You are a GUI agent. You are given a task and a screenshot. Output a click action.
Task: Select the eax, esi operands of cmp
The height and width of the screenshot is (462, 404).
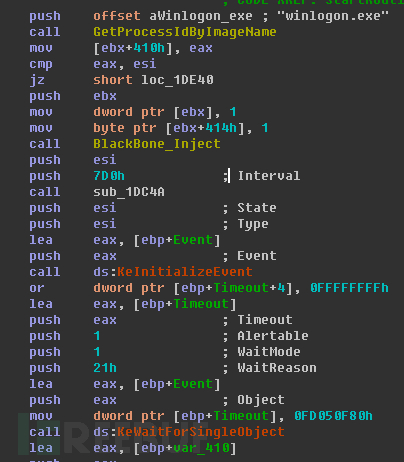(x=125, y=64)
